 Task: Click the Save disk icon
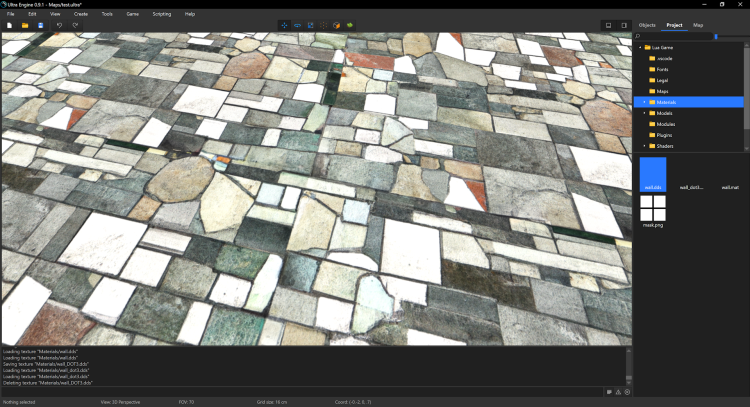pos(41,25)
